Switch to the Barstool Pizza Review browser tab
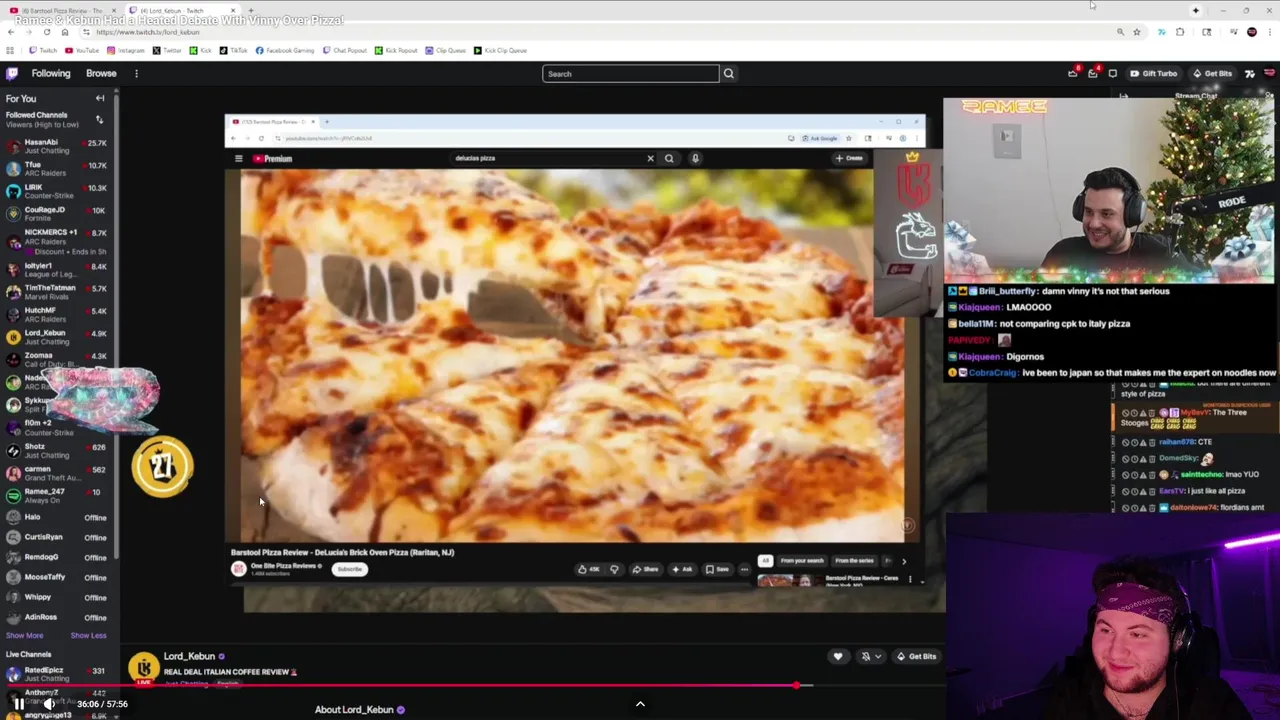Screen dimensions: 1280x720 click(64, 10)
